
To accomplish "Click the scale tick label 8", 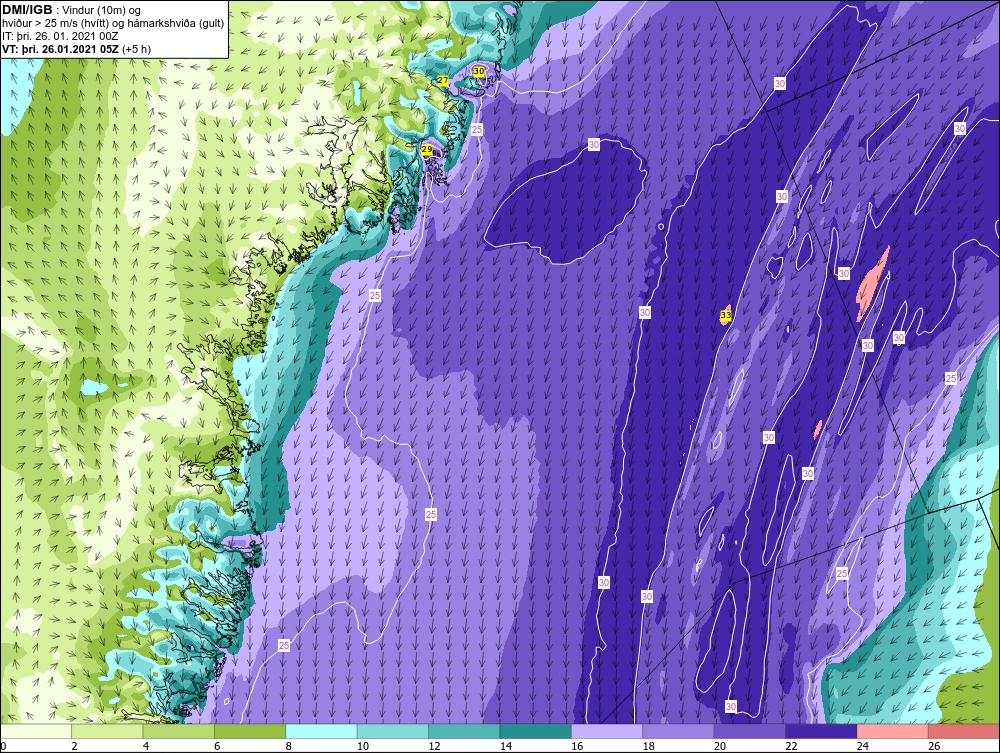I will point(289,746).
